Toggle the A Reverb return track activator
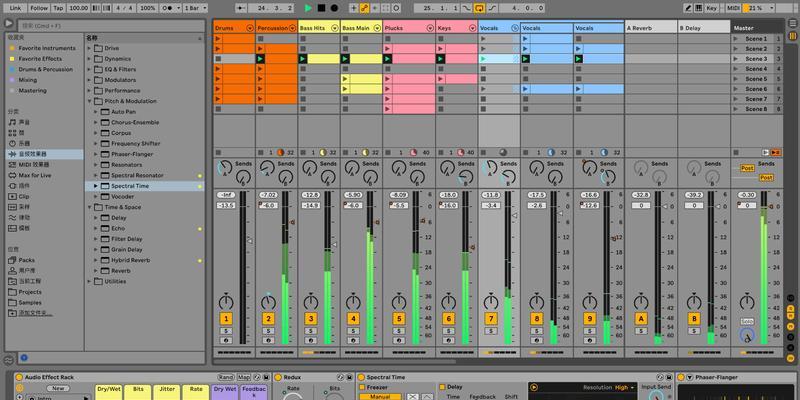This screenshot has height=400, width=800. 641,319
